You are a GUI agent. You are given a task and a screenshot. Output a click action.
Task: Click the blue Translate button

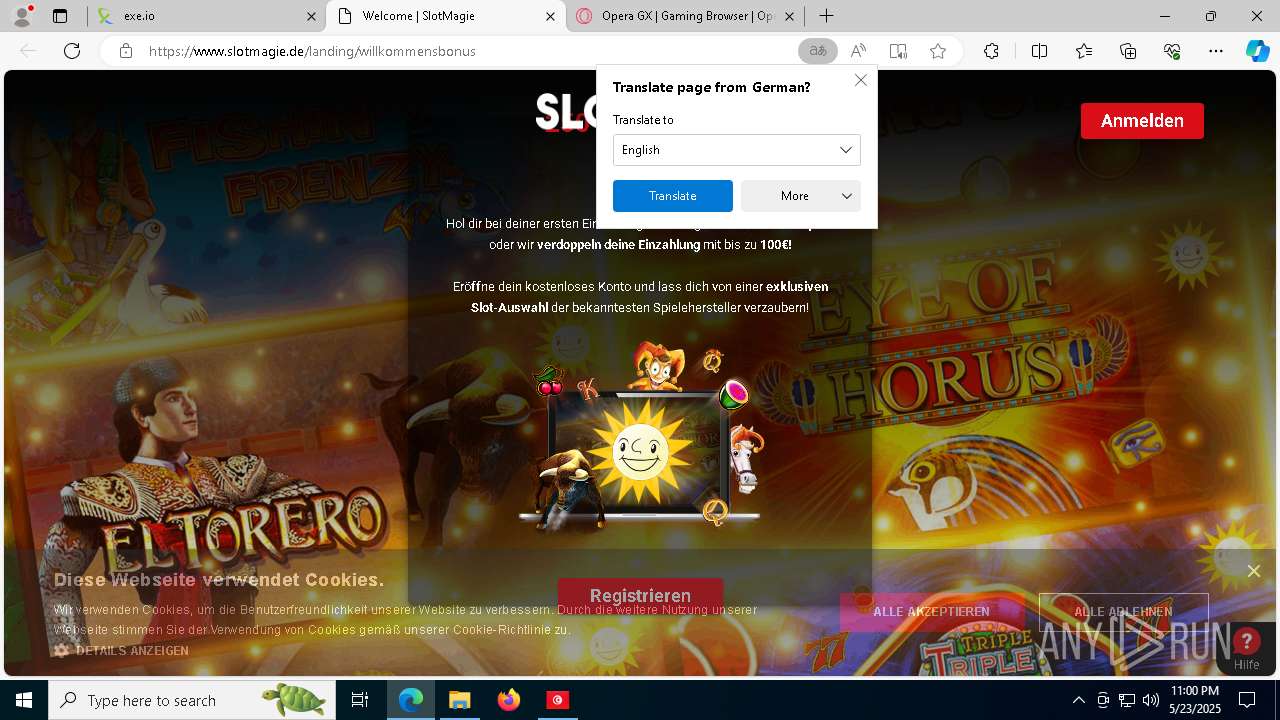[673, 196]
